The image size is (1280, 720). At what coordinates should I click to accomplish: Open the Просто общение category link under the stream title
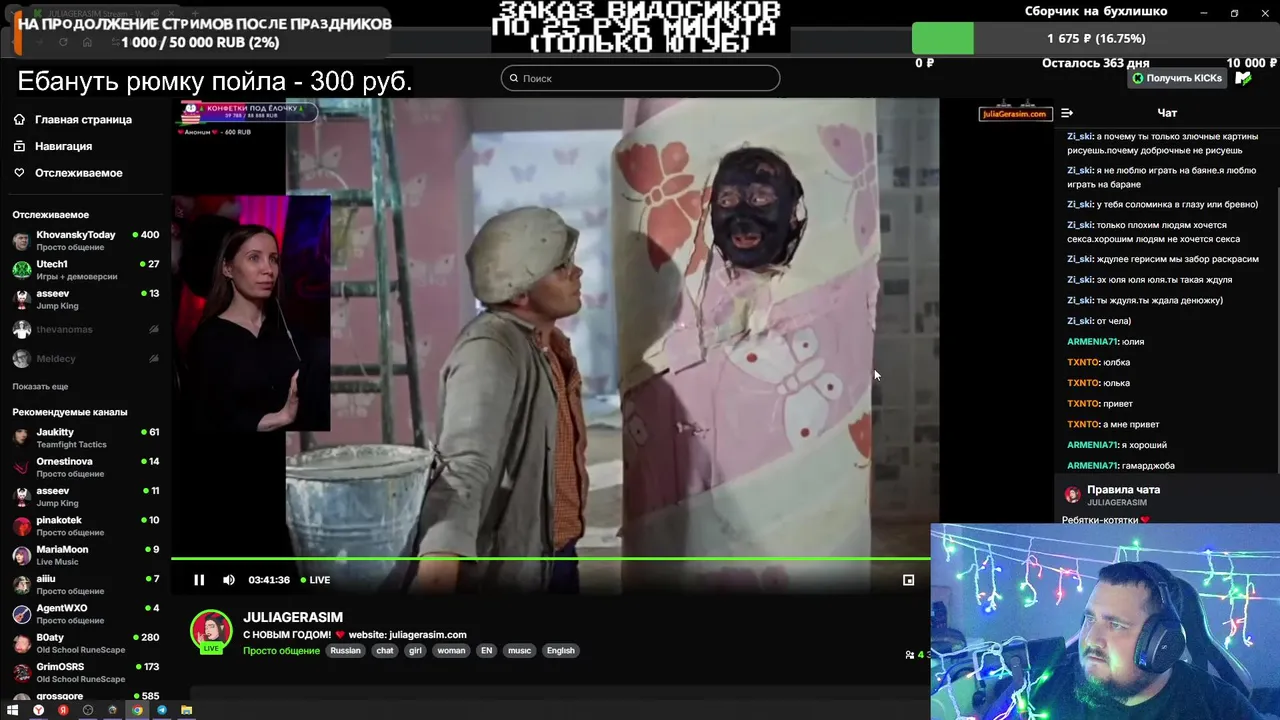tap(282, 650)
